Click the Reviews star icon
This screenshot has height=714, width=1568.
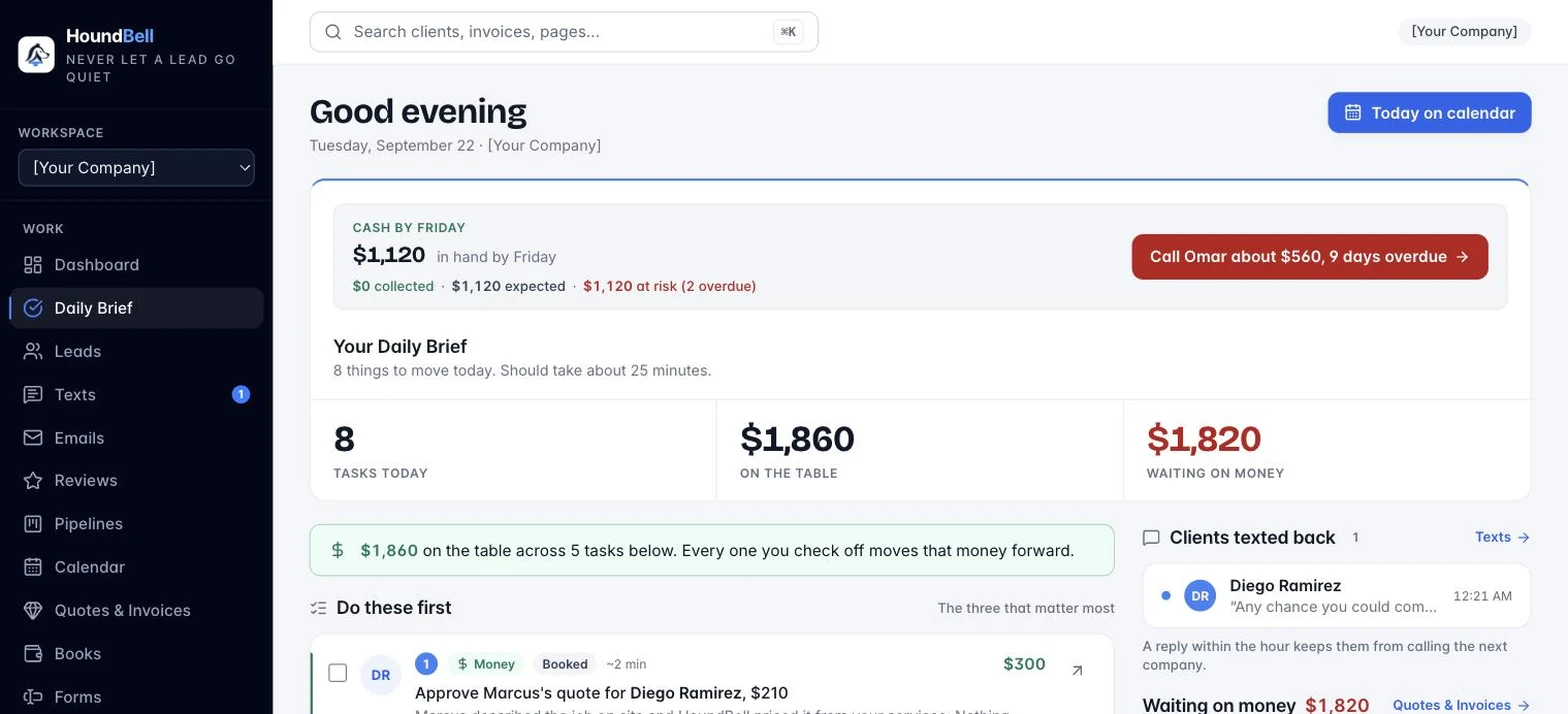pos(33,481)
